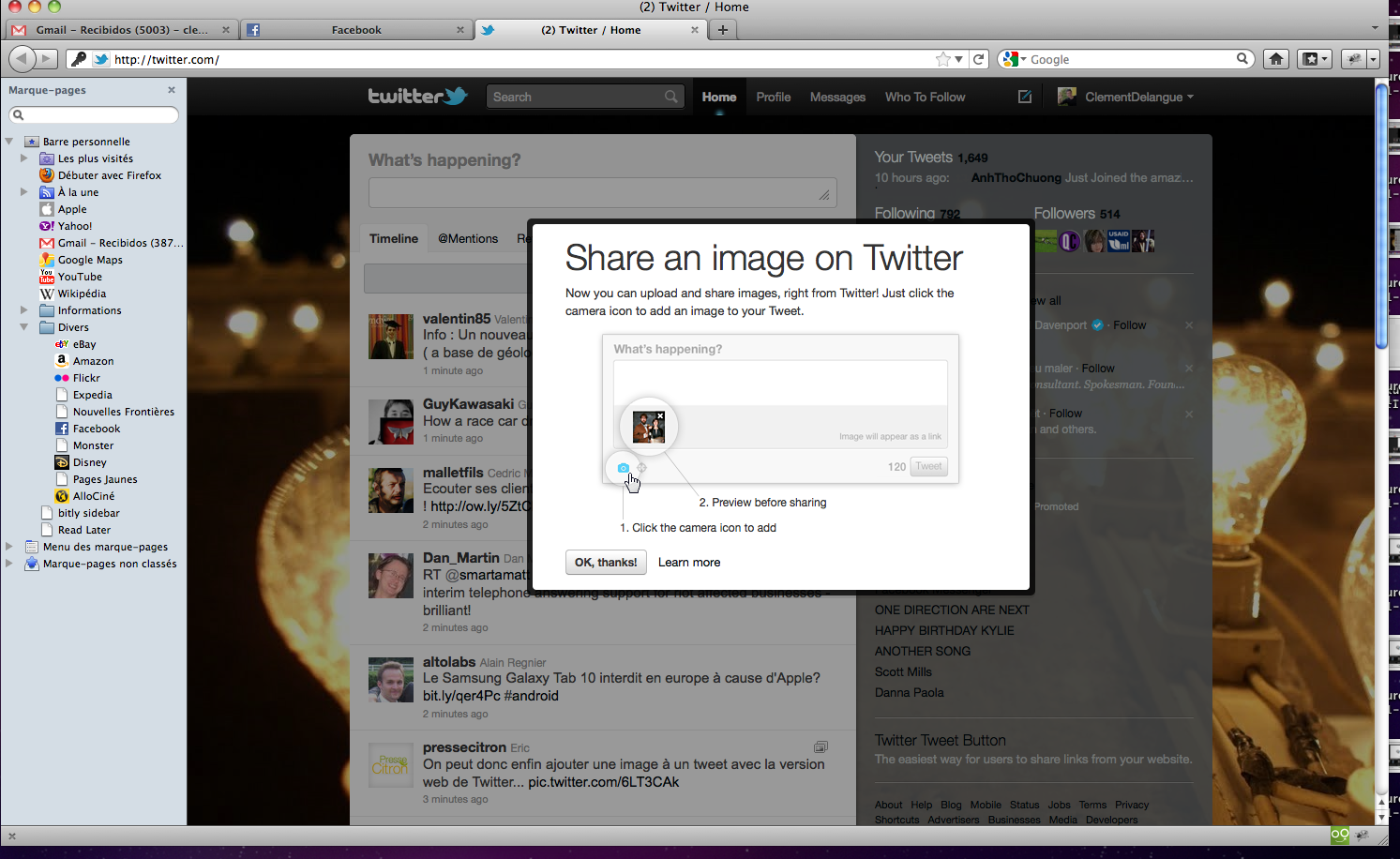Follow the Davenport suggestion

coord(1130,325)
